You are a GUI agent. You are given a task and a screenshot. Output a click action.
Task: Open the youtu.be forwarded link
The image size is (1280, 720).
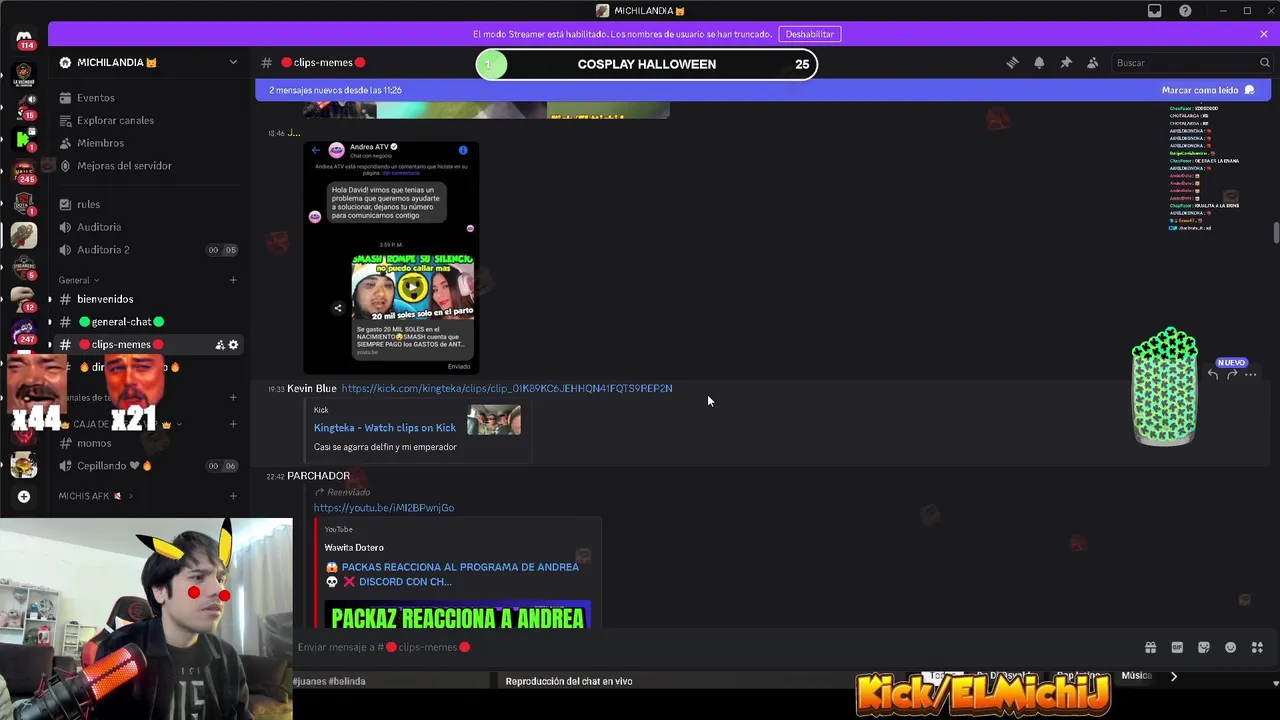coord(384,508)
